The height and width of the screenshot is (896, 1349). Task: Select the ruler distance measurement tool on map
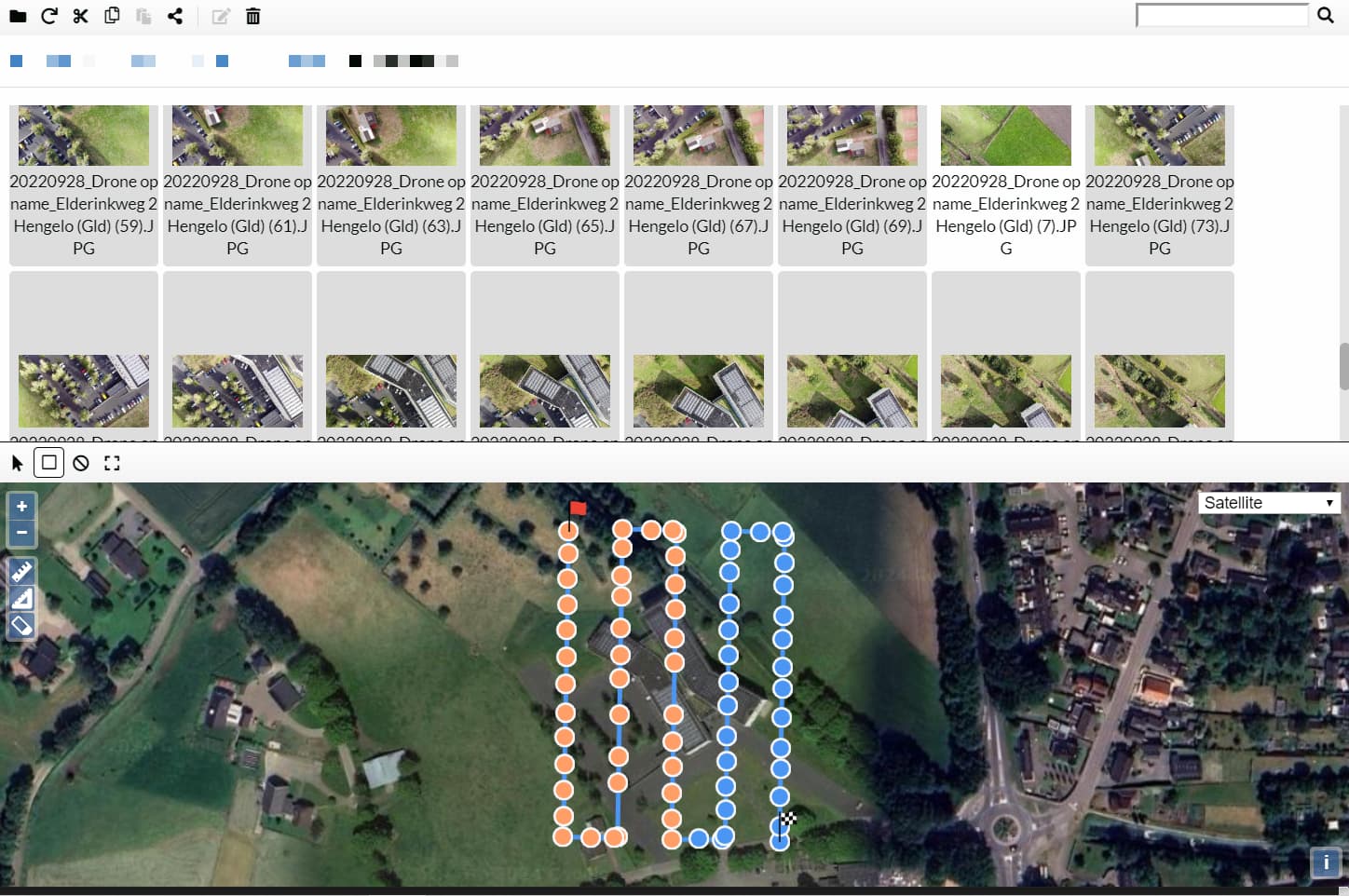(21, 571)
